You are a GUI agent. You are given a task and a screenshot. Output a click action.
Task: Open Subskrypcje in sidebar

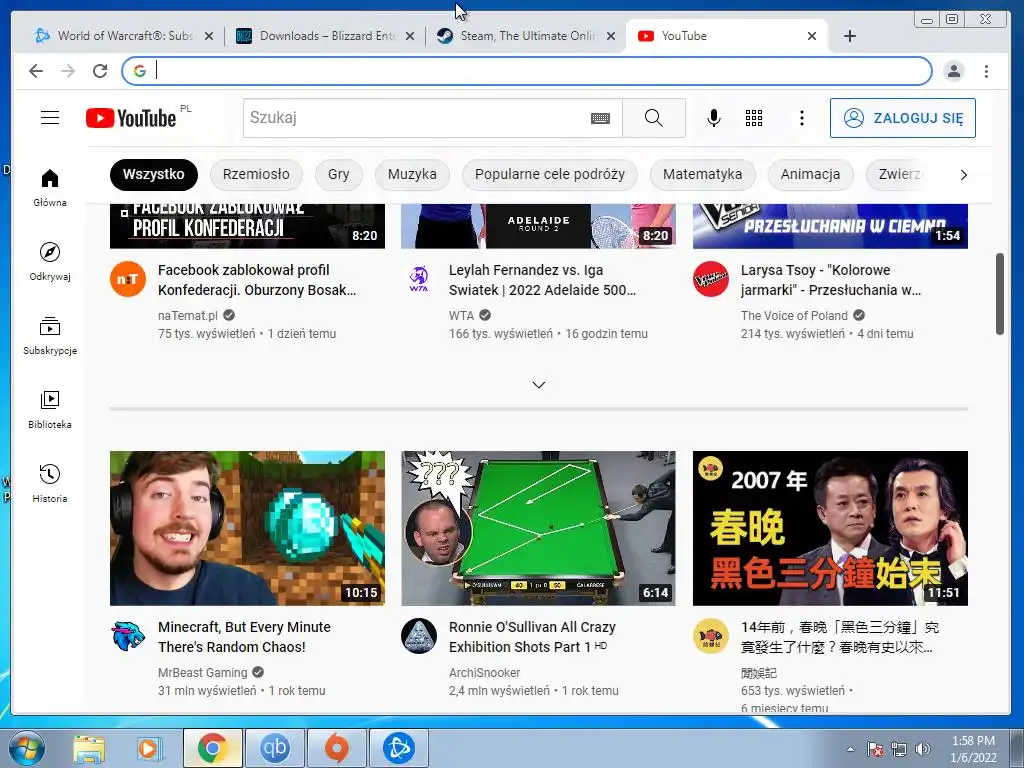click(50, 336)
